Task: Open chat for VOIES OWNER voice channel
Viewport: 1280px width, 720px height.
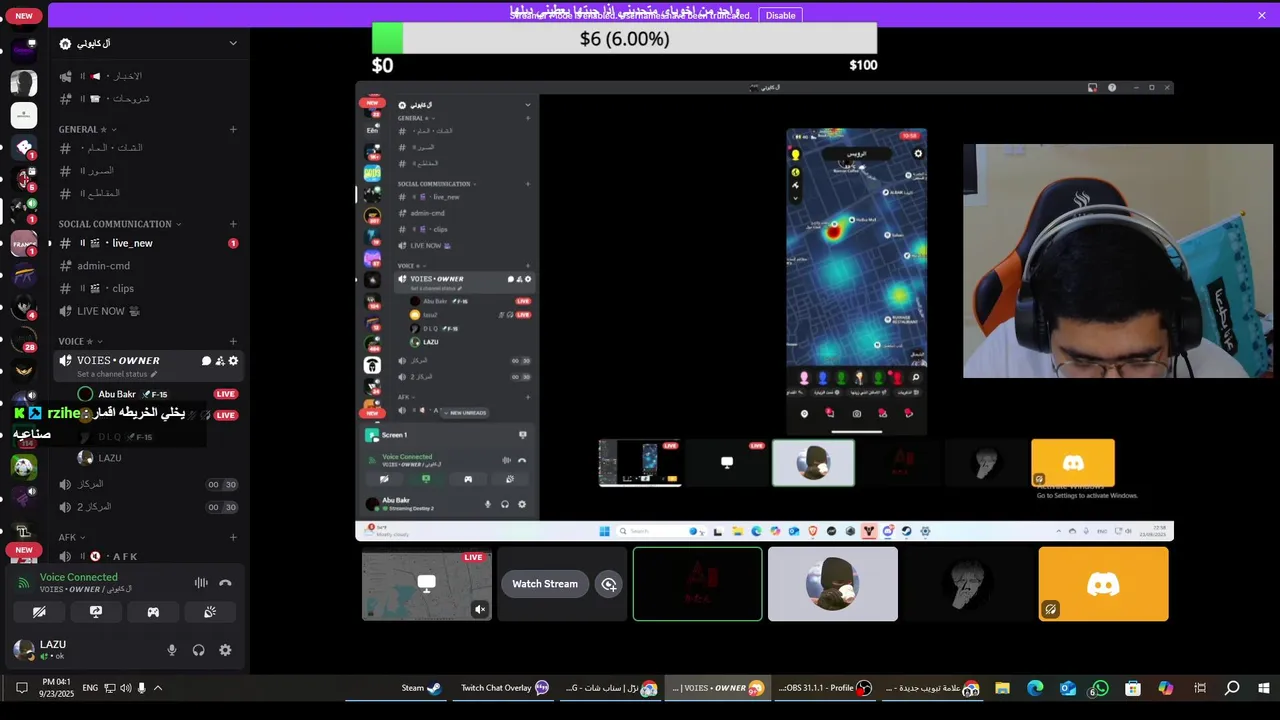Action: click(x=207, y=361)
